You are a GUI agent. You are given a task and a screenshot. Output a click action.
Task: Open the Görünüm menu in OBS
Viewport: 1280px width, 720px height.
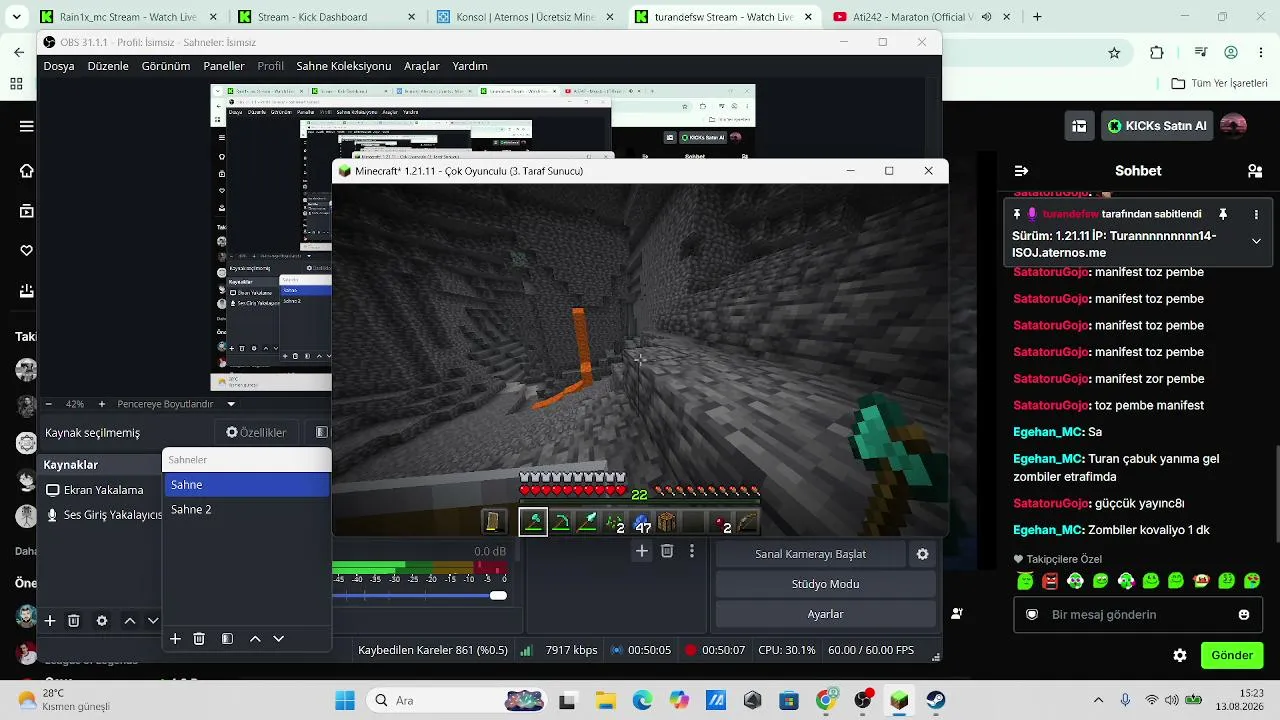166,66
